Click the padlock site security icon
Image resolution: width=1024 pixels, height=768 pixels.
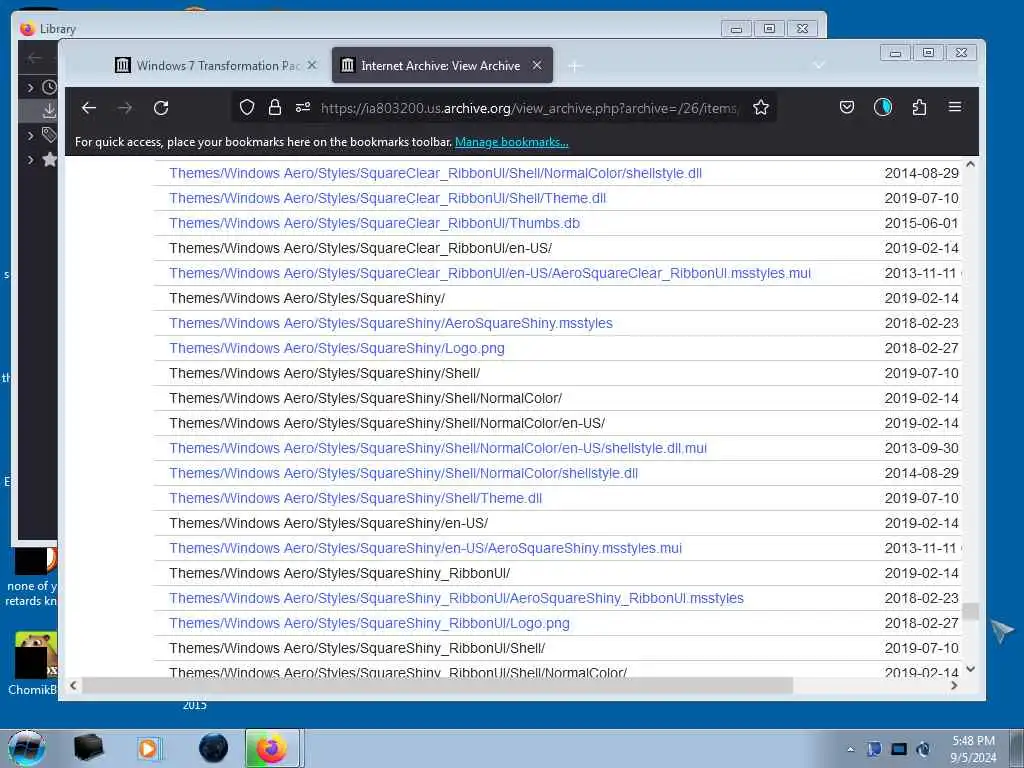coord(275,108)
